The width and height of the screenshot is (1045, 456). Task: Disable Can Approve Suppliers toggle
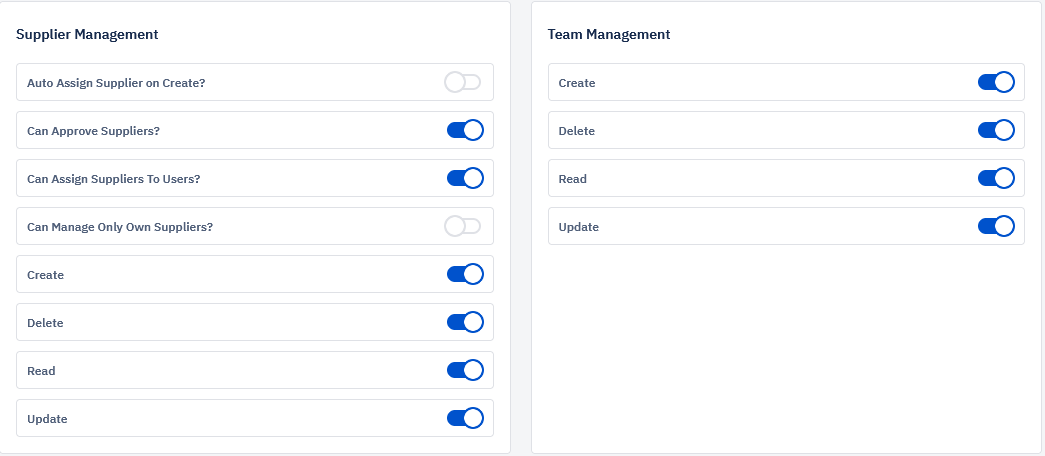(x=465, y=130)
